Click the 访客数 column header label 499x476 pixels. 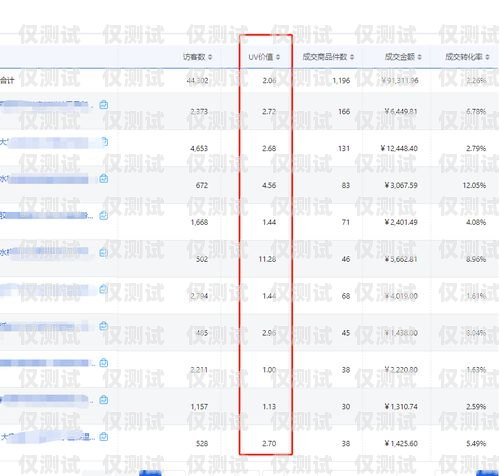click(x=194, y=57)
